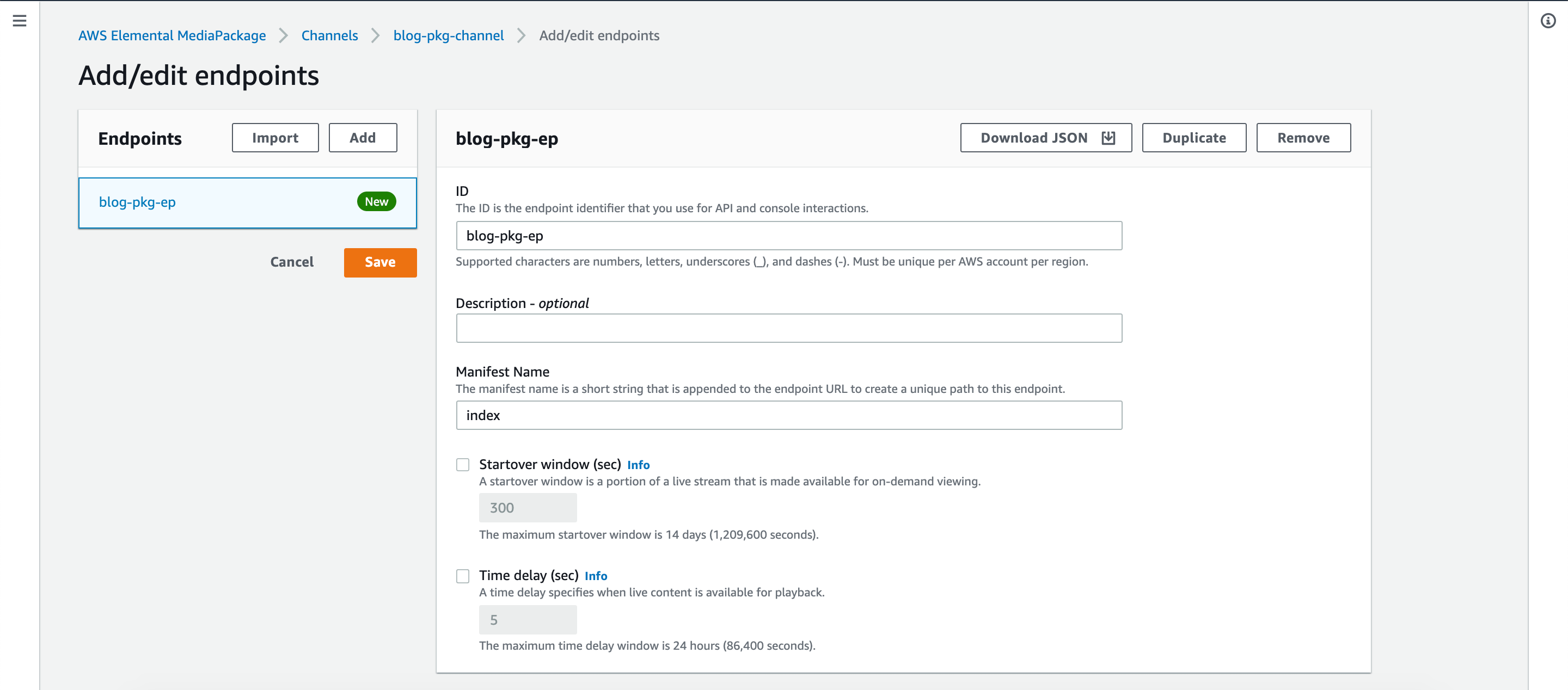
Task: Open the hamburger navigation menu
Action: [x=20, y=21]
